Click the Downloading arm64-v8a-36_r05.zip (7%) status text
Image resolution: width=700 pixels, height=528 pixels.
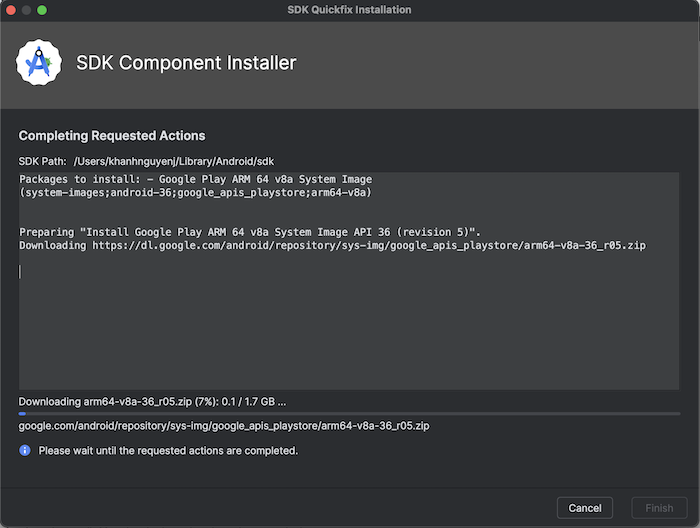click(x=152, y=402)
